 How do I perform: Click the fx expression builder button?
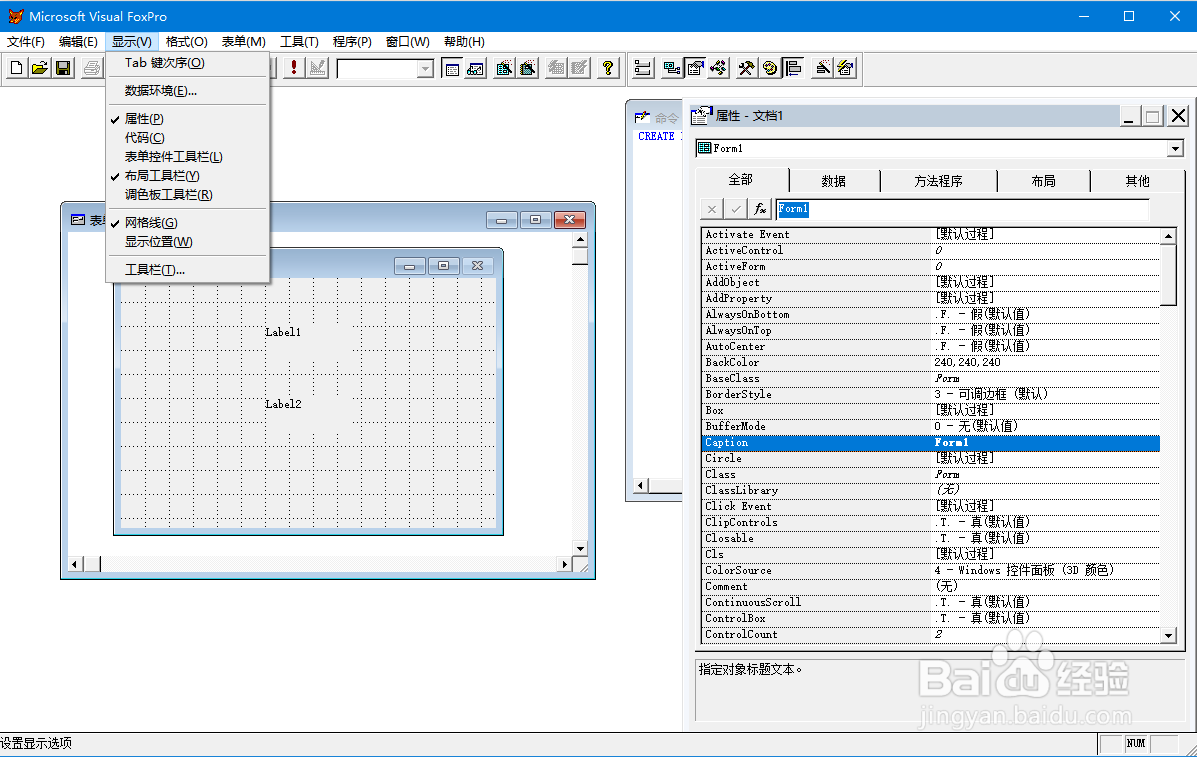(x=760, y=208)
